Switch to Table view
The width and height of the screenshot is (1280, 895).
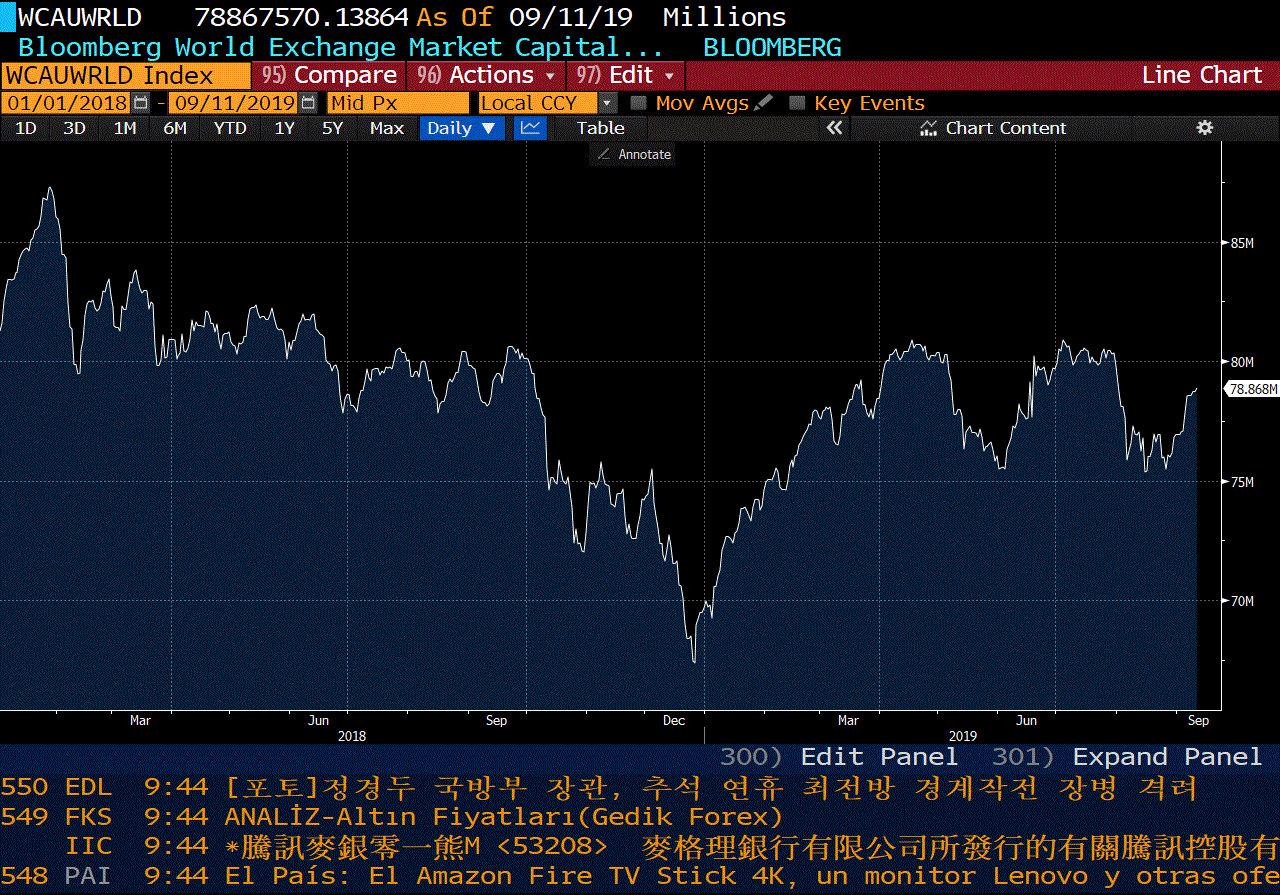point(600,128)
